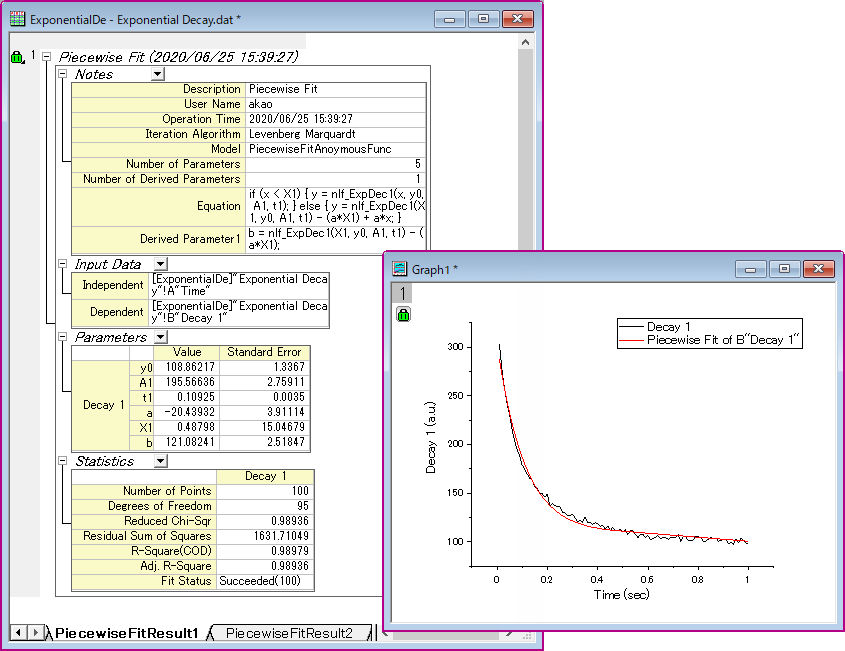Click the Time (sec) axis title

(x=620, y=594)
